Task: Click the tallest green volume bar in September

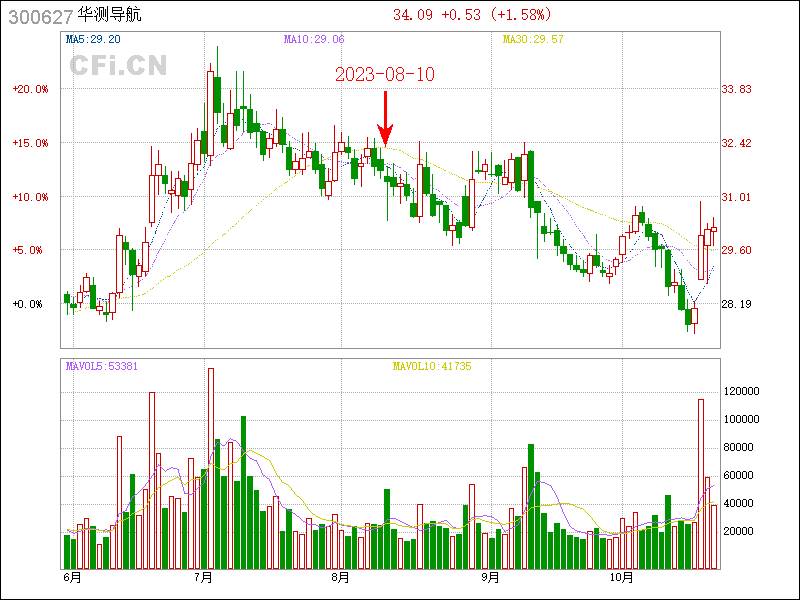Action: coord(531,507)
